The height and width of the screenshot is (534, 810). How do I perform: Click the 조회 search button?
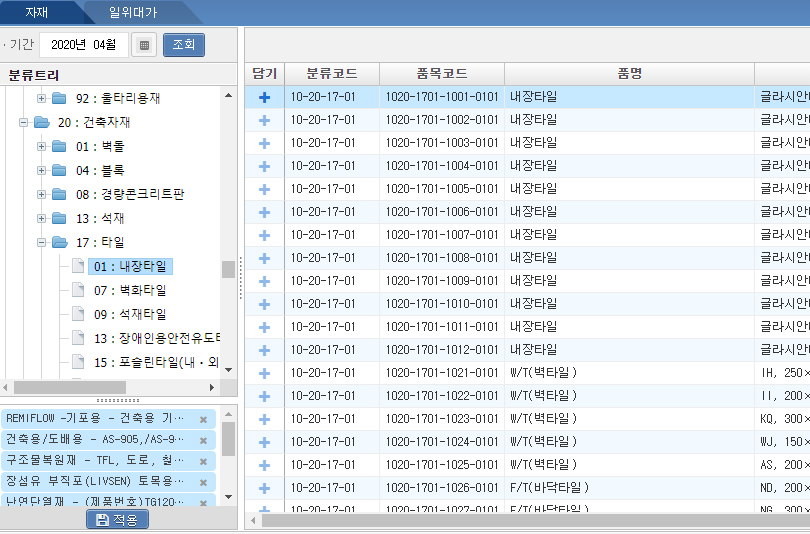[x=184, y=45]
